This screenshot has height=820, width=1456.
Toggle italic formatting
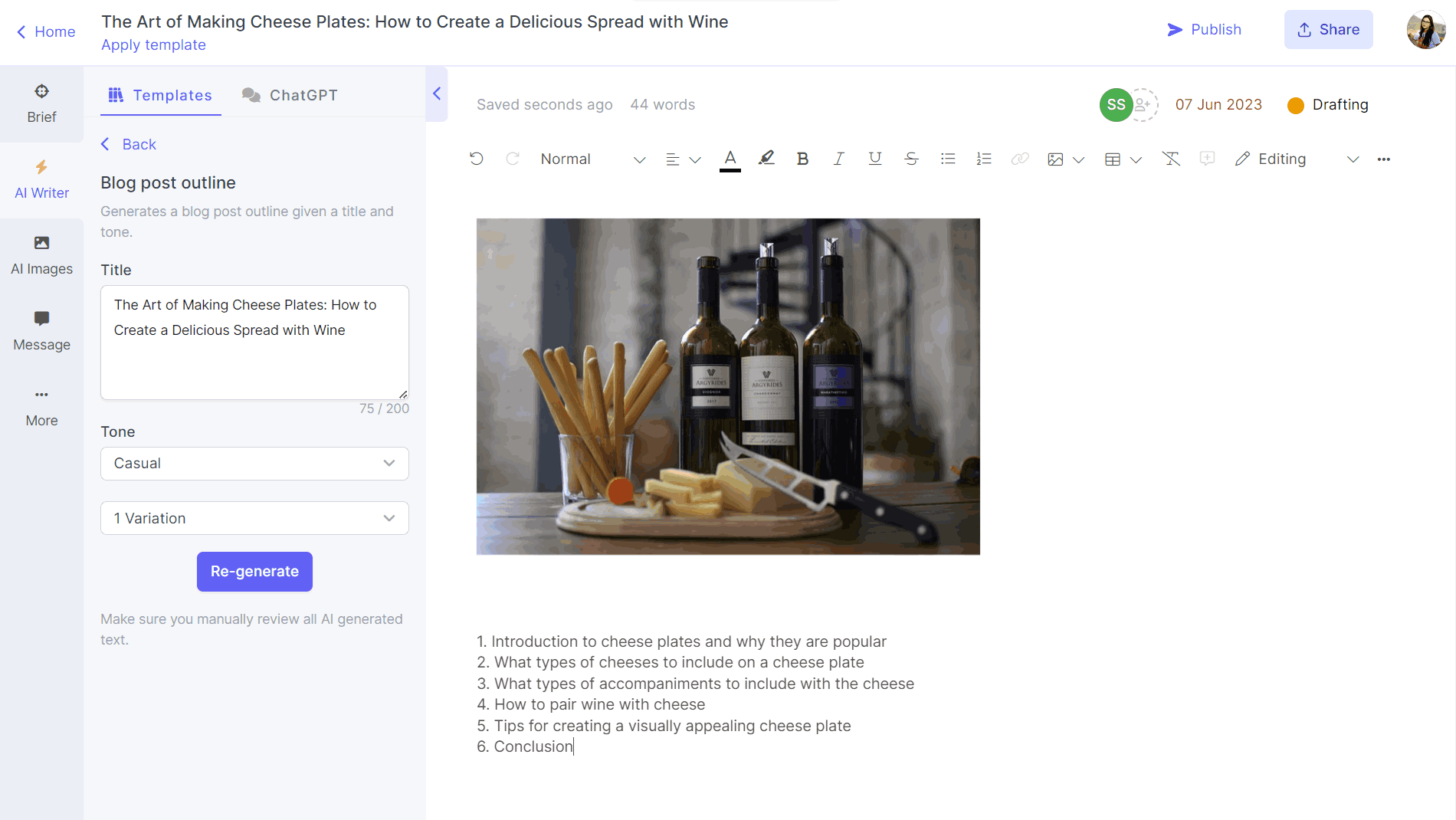[838, 159]
